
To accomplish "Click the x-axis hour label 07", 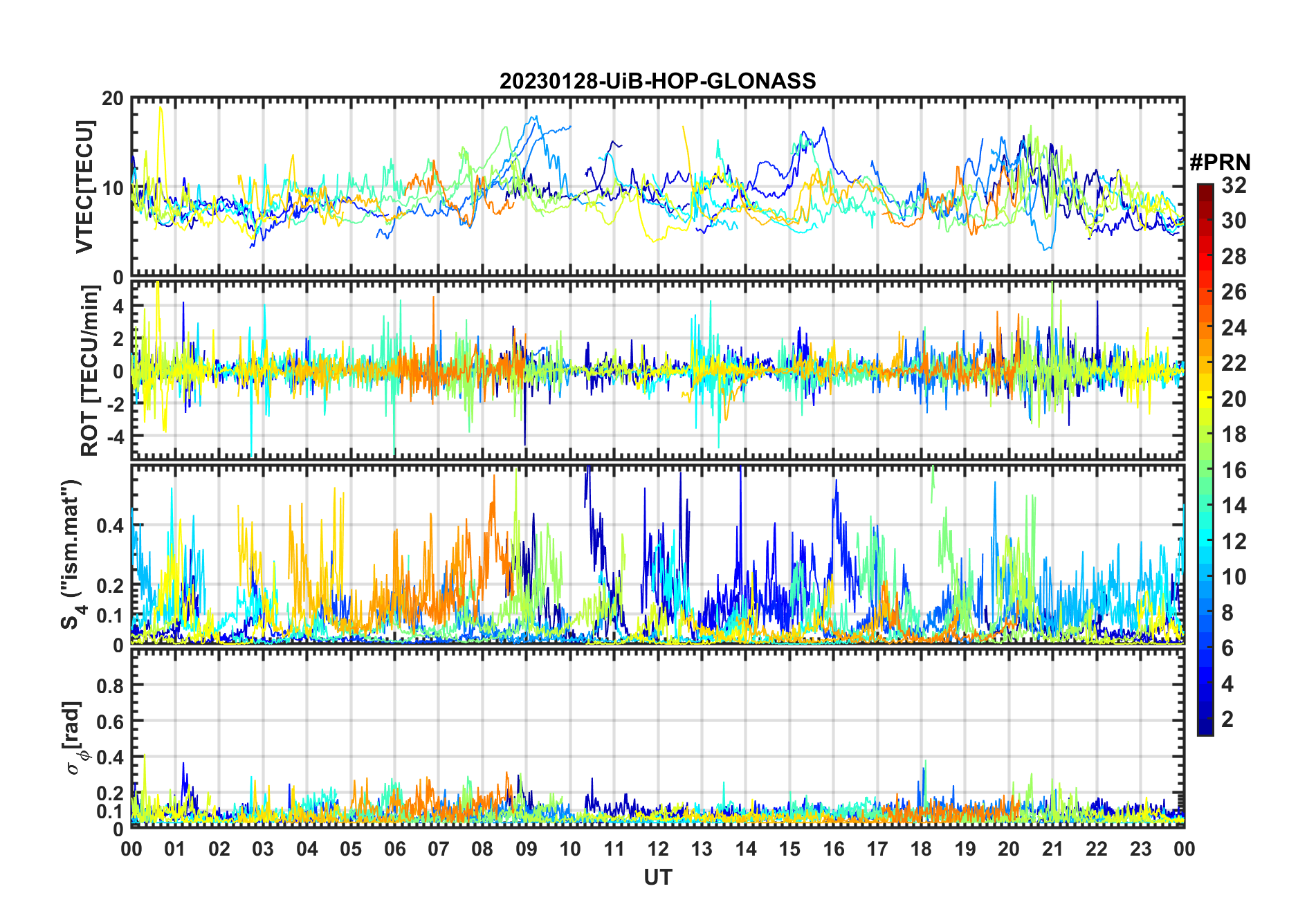I will pyautogui.click(x=439, y=849).
